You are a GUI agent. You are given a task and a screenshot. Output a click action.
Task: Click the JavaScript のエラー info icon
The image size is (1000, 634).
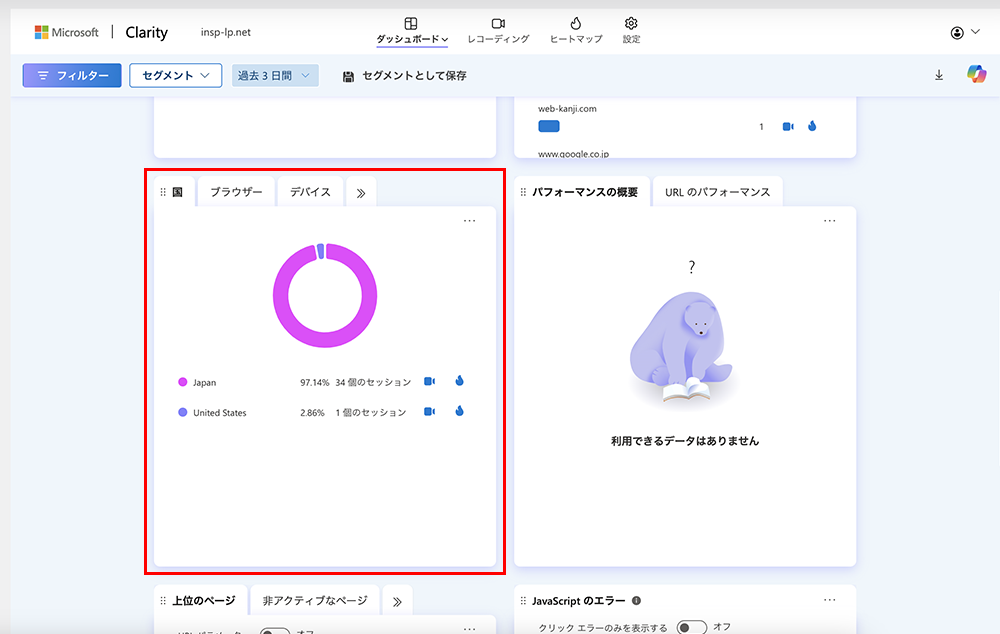(x=636, y=600)
